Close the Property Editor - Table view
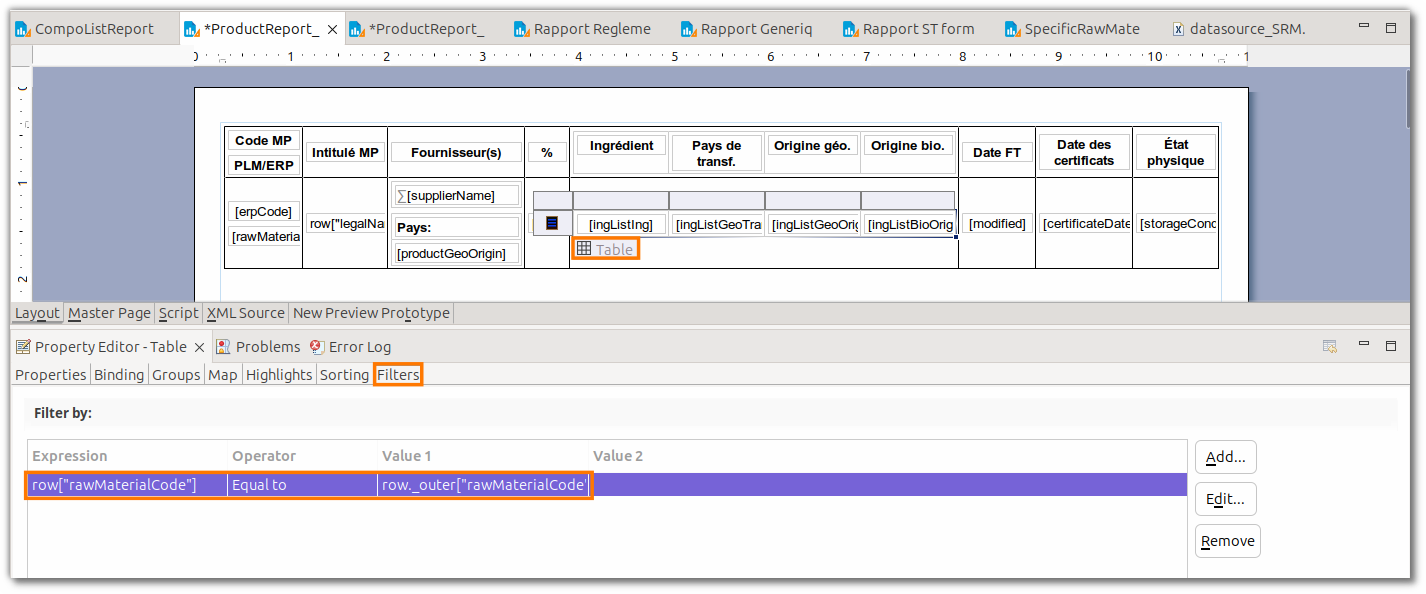The width and height of the screenshot is (1426, 594). tap(199, 347)
